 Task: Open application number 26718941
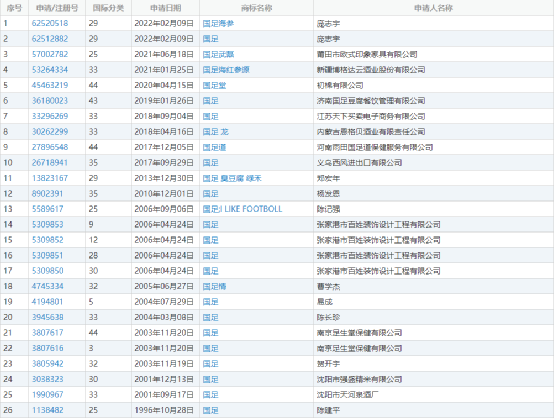point(50,163)
